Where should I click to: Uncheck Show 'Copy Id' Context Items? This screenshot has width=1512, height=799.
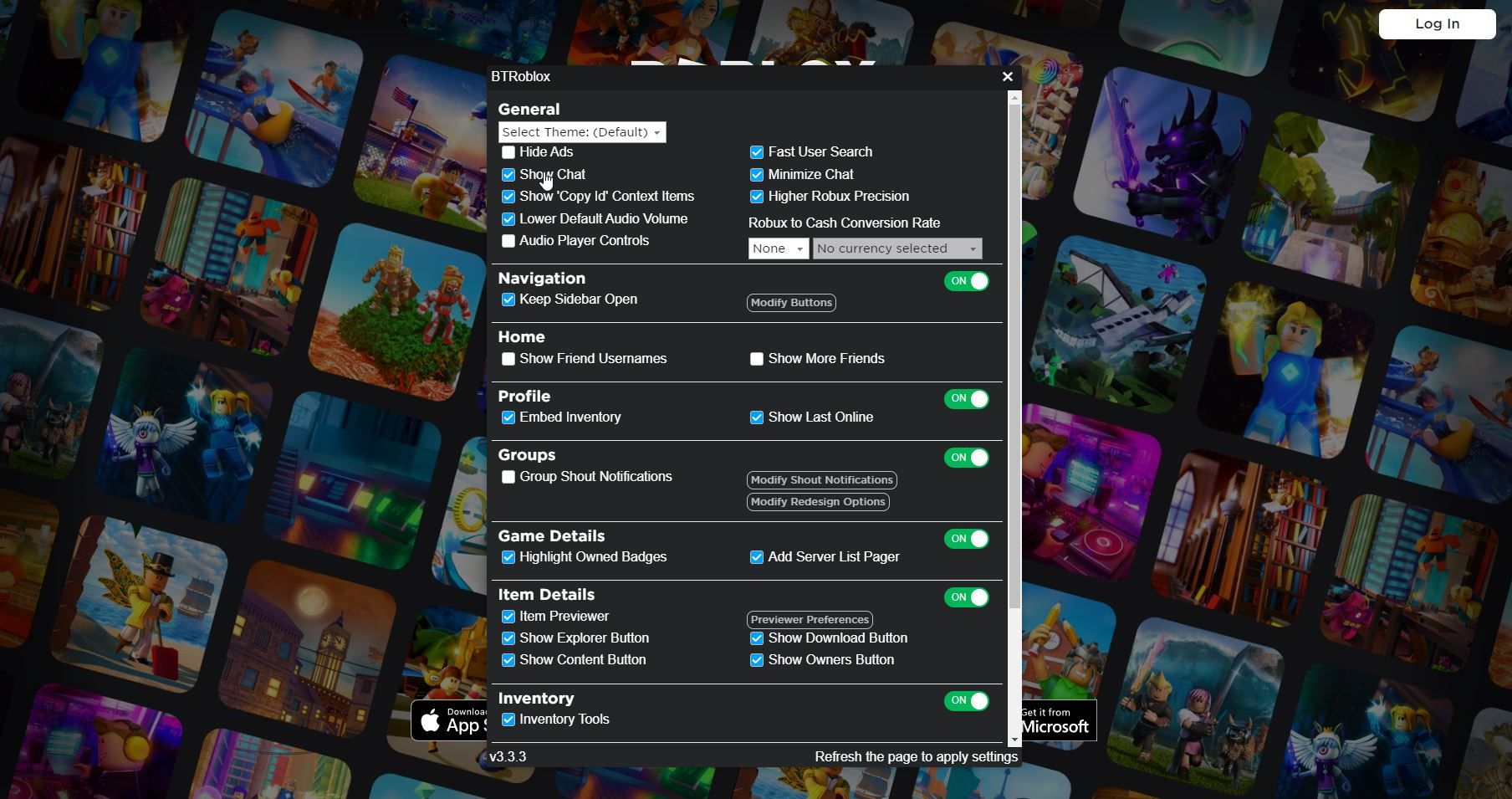(x=508, y=197)
